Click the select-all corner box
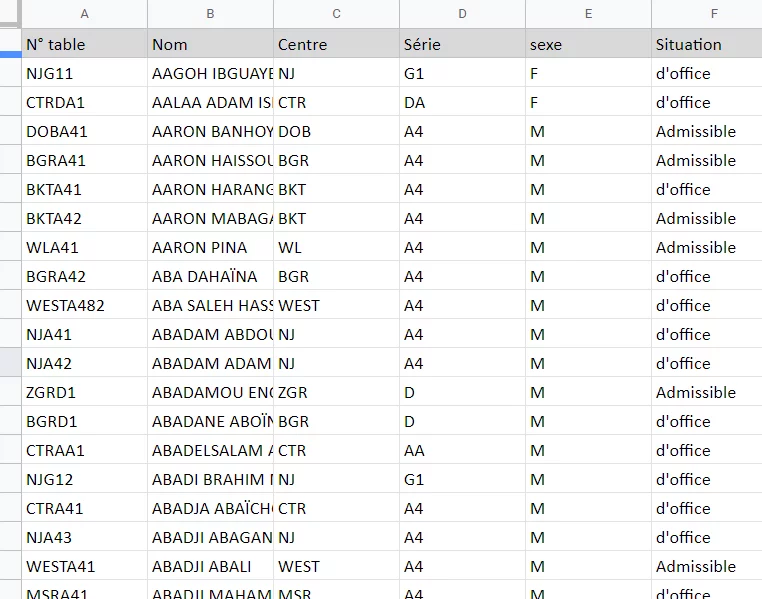 [x=10, y=14]
